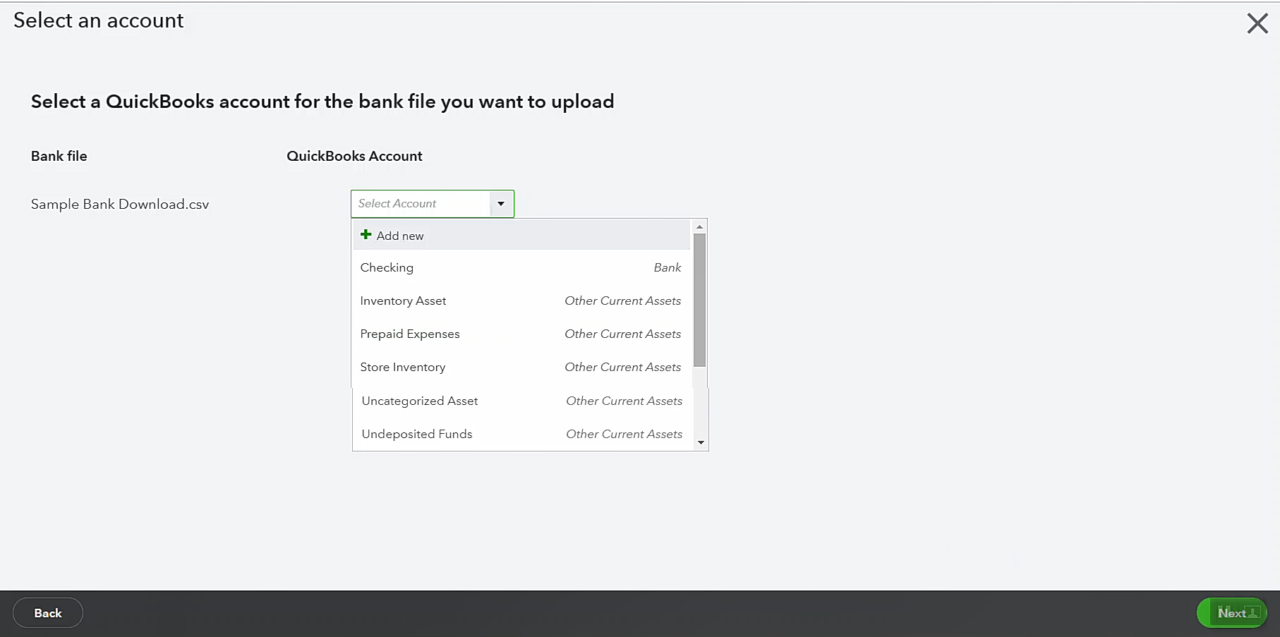Screen dimensions: 1280x637
Task: Click the Back button
Action: click(47, 612)
